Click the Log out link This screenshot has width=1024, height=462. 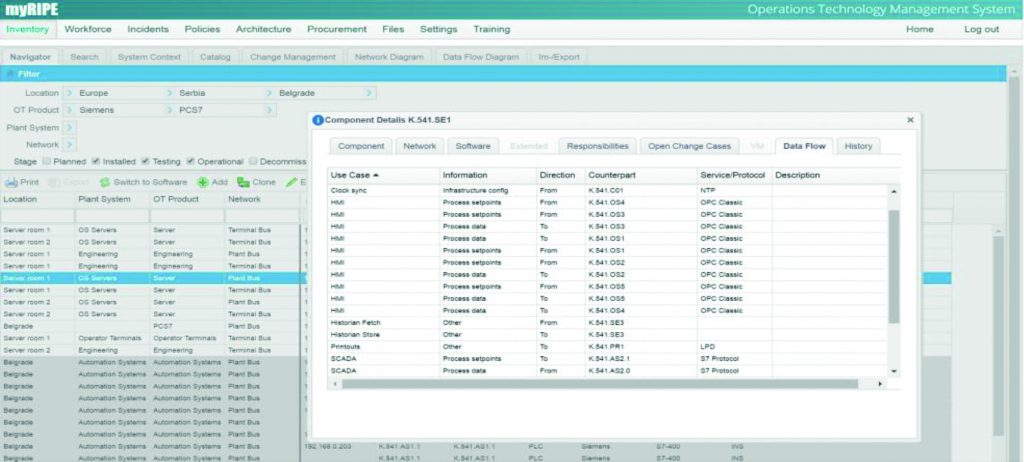tap(980, 29)
